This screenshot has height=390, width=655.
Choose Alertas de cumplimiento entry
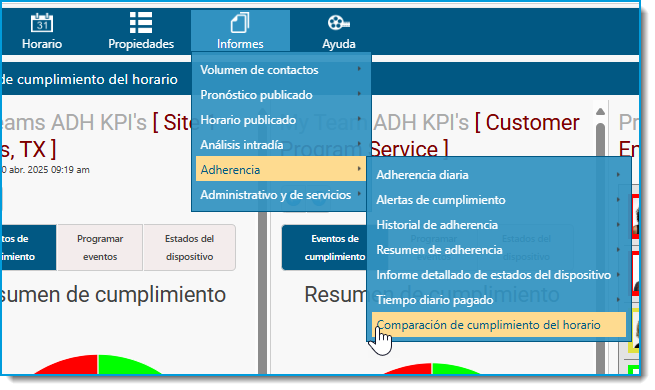(x=499, y=200)
